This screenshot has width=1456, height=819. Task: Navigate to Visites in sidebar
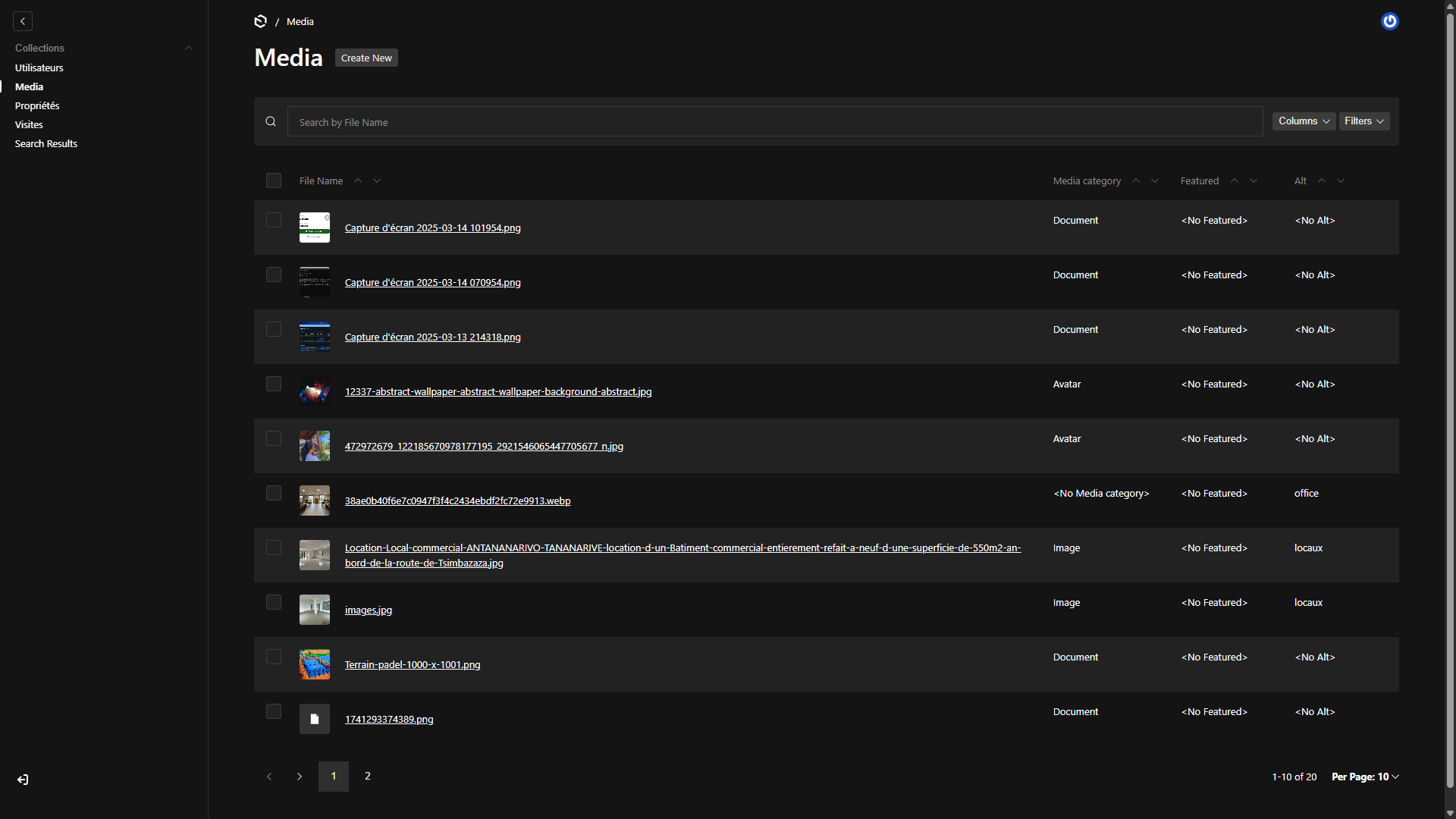(x=29, y=124)
